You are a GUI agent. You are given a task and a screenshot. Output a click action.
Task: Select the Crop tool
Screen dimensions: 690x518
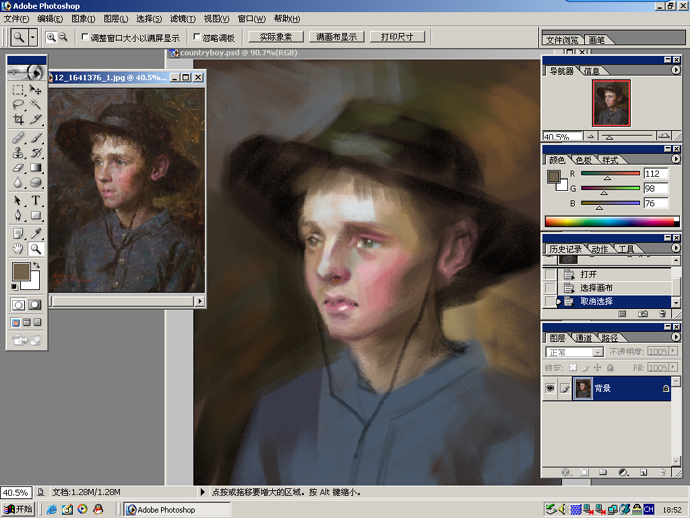(18, 119)
